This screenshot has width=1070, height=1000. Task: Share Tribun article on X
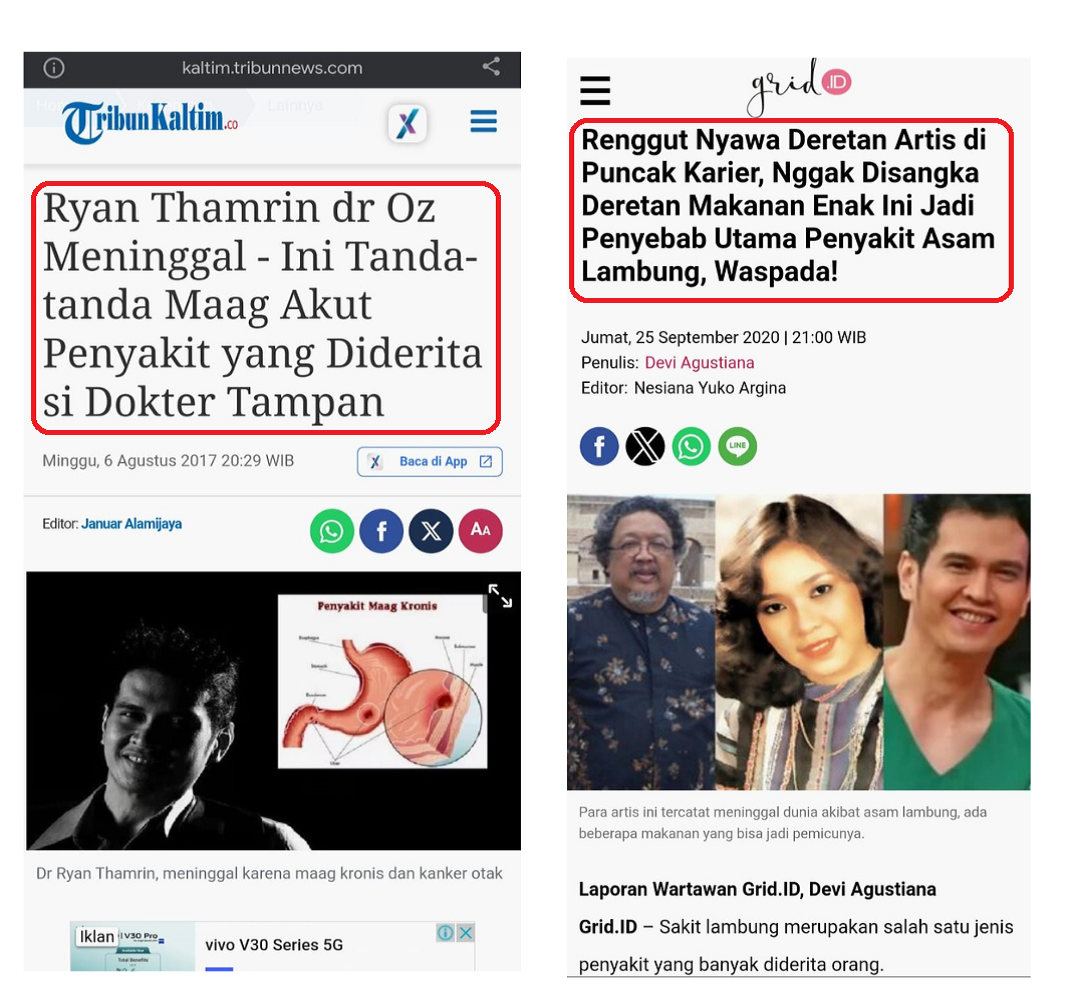(431, 531)
